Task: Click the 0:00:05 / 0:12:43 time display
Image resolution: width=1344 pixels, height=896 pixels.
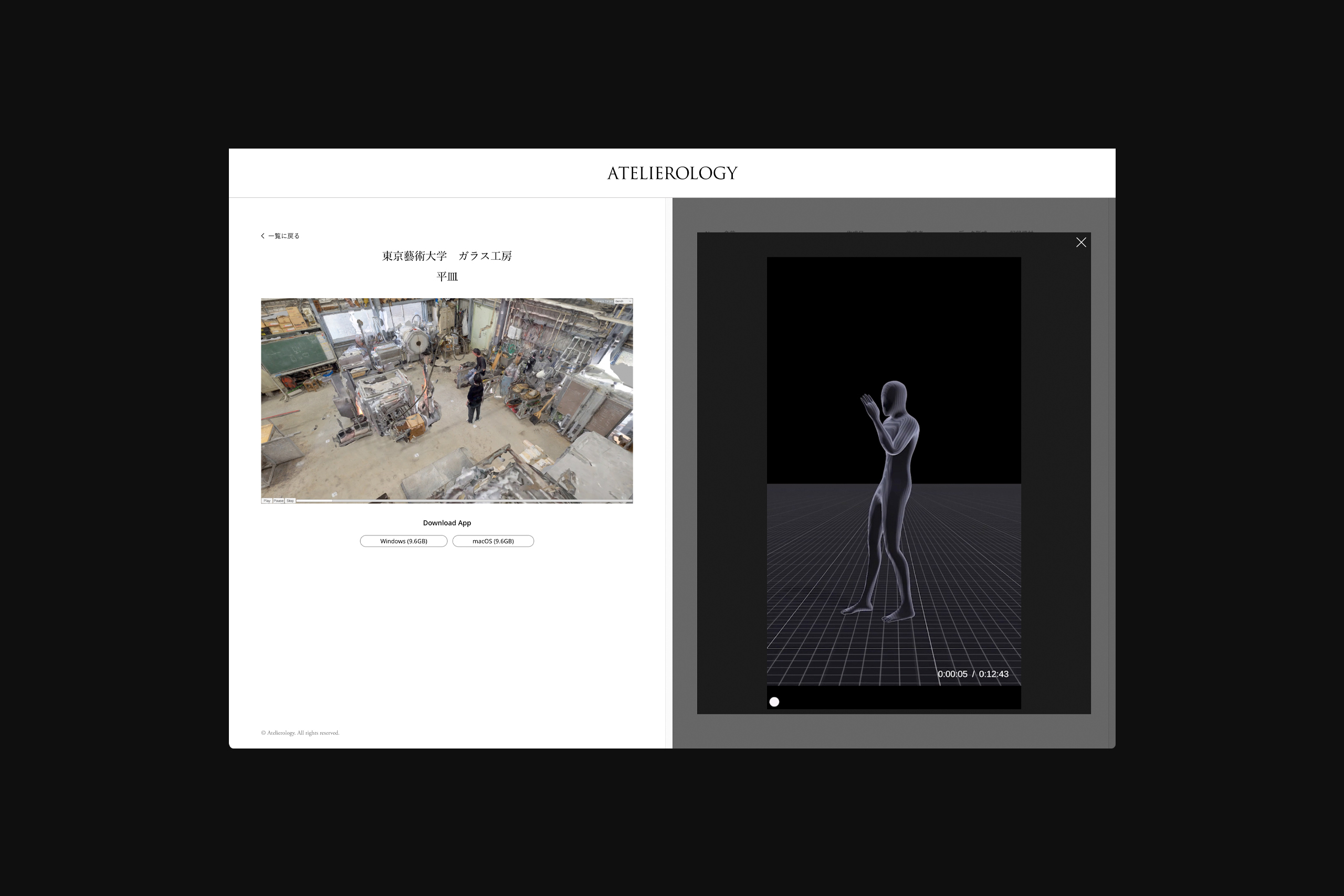Action: 973,674
